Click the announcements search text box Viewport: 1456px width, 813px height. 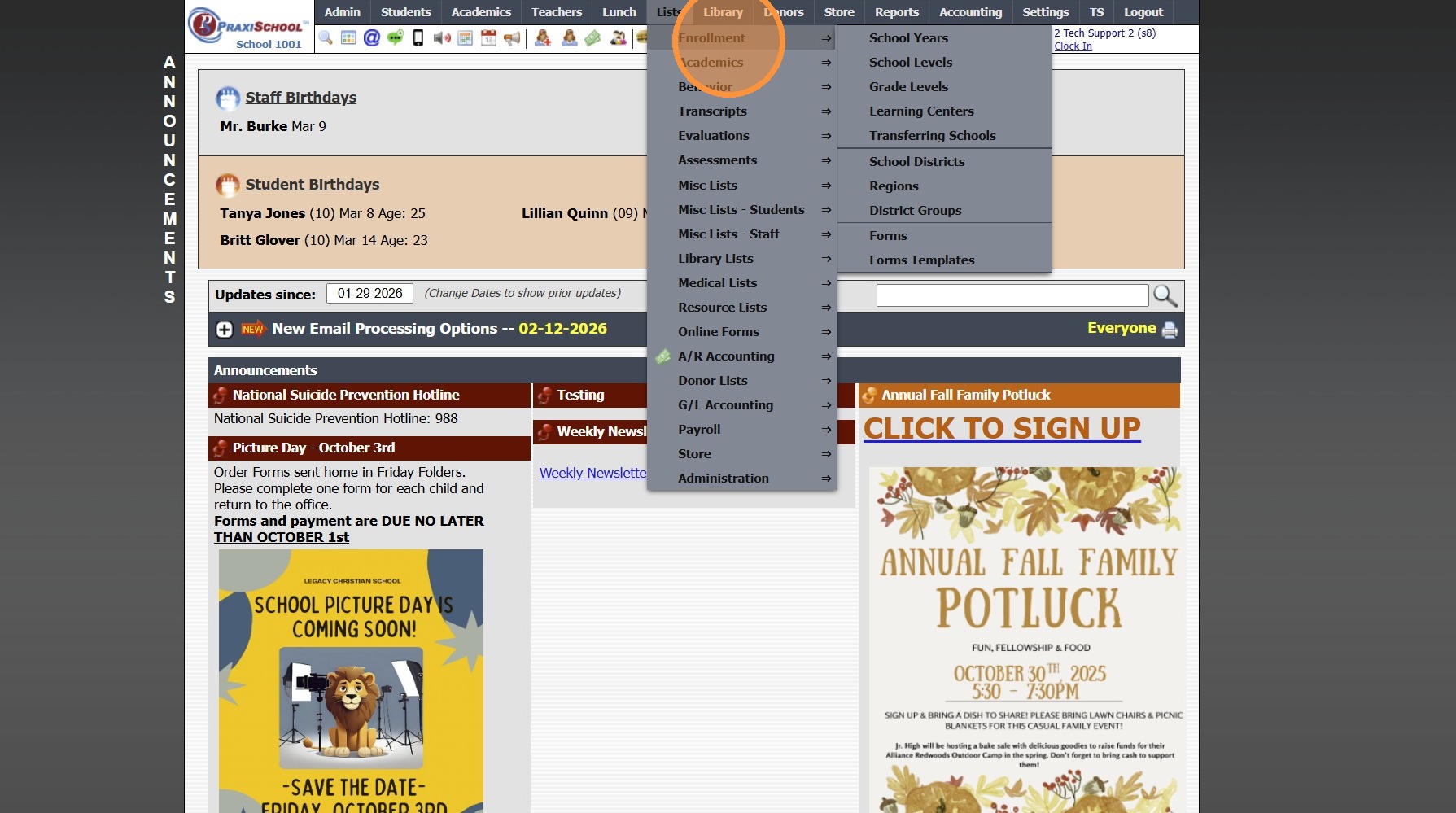click(1012, 295)
